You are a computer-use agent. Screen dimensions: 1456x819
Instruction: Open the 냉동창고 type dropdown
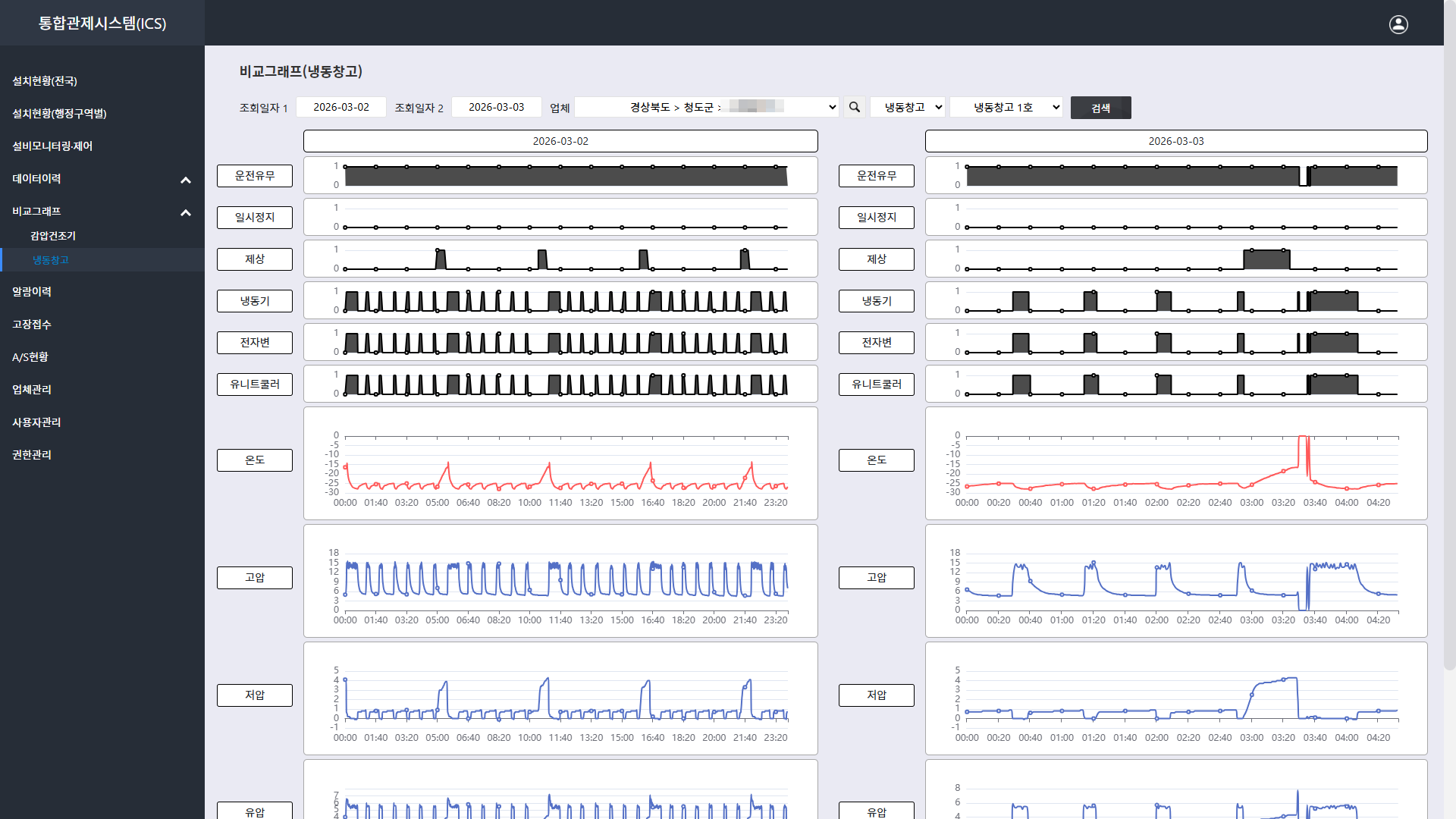click(x=908, y=107)
